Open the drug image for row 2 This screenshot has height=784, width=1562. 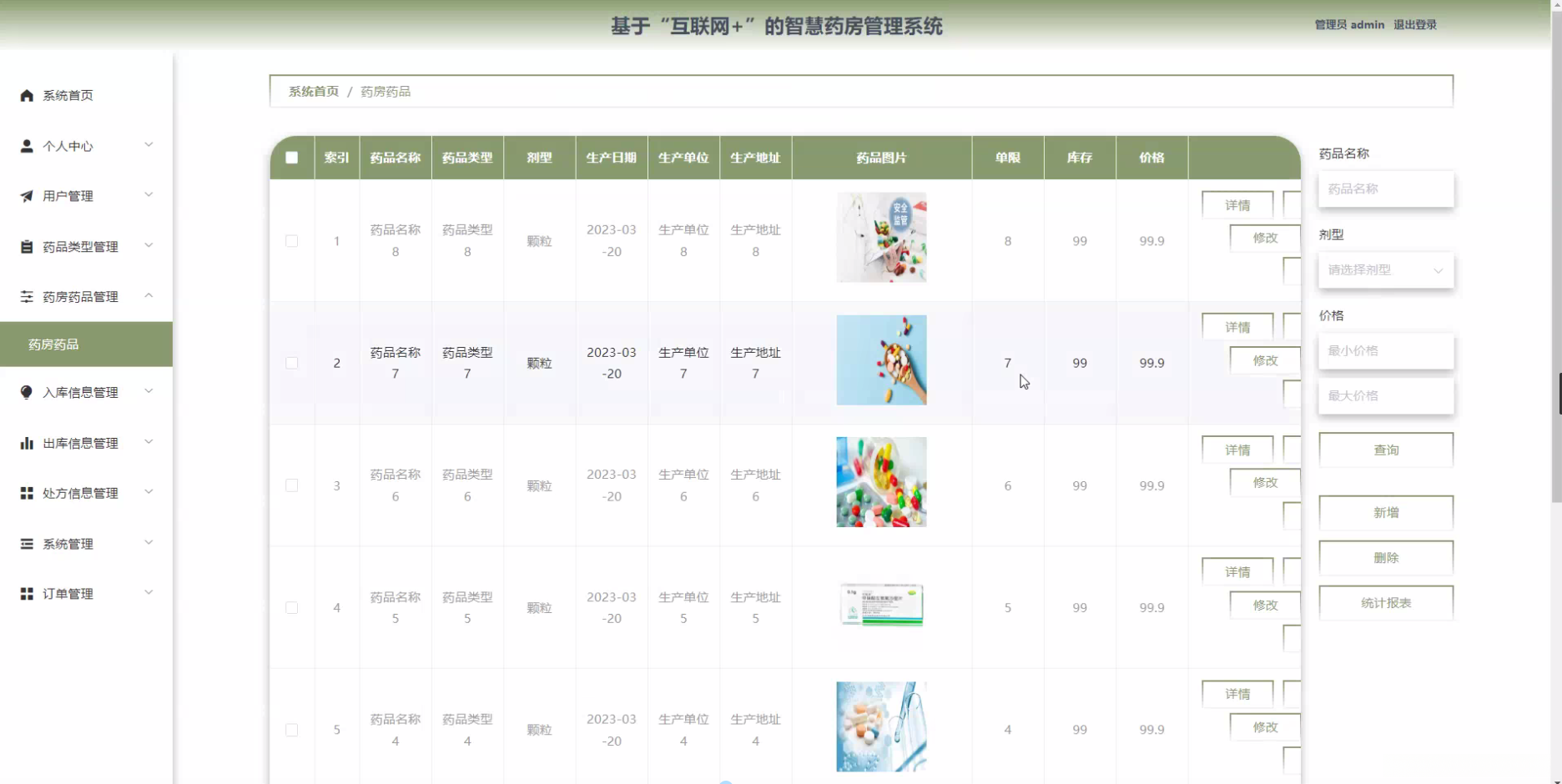click(x=881, y=360)
